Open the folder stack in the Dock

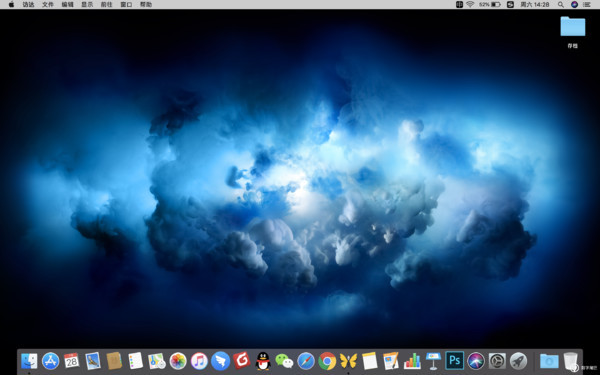549,361
